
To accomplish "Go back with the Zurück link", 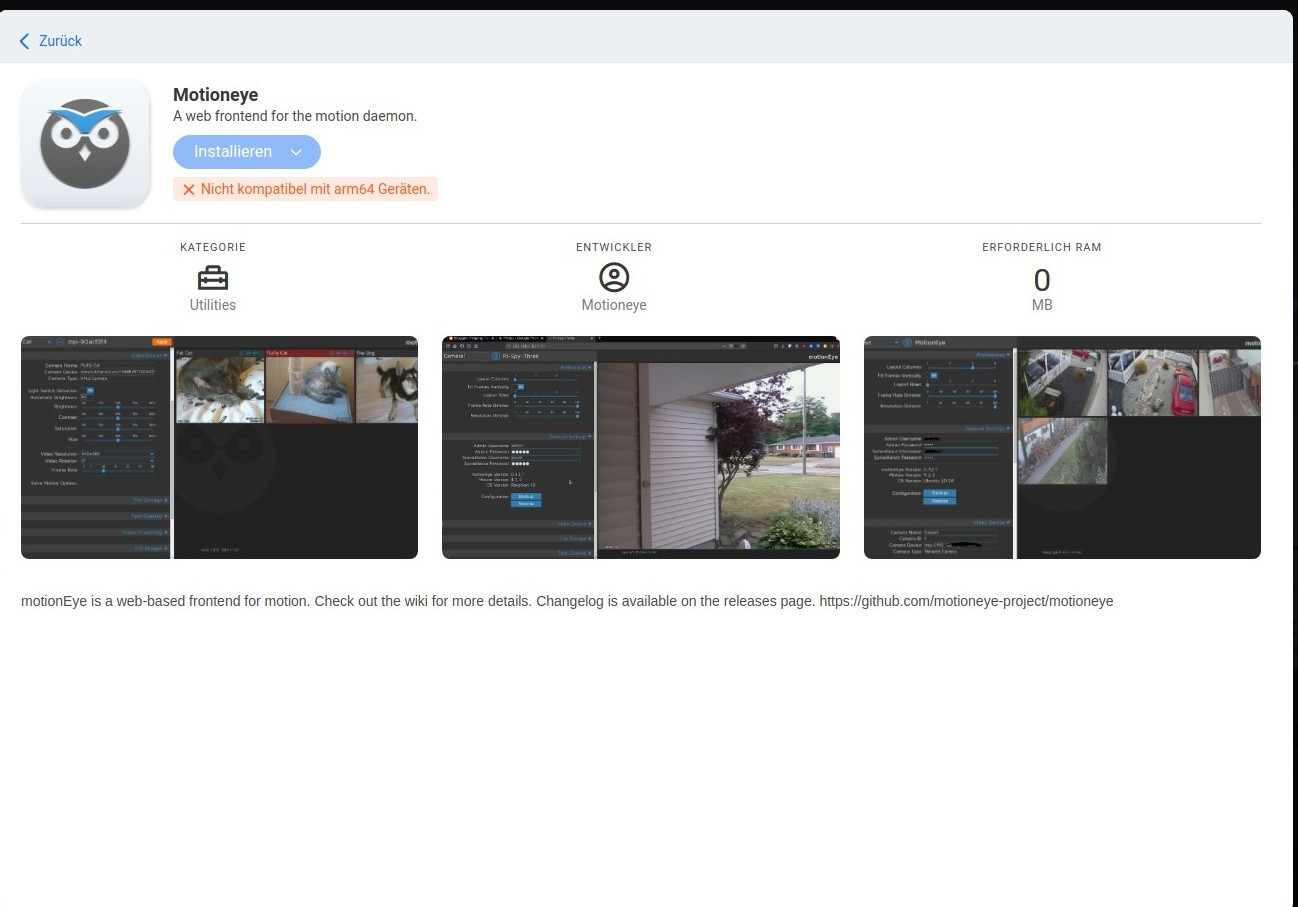I will 50,41.
